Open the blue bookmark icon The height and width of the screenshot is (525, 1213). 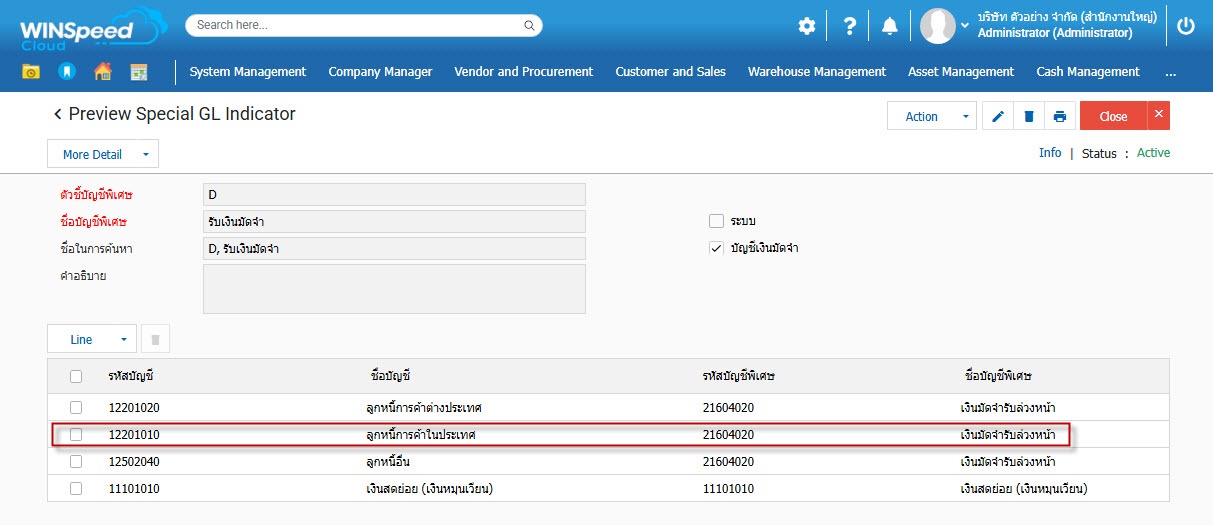click(67, 72)
